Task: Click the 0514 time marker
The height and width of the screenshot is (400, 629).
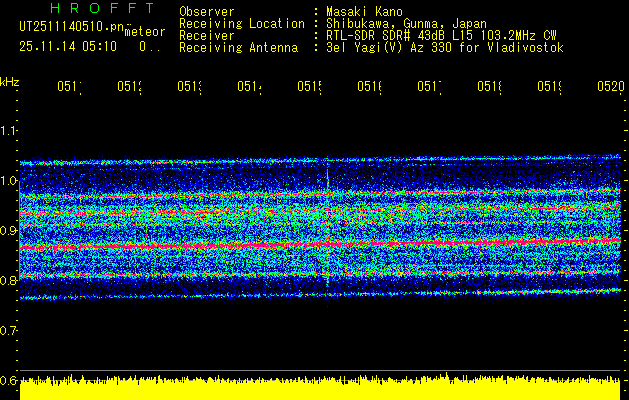Action: [x=250, y=86]
